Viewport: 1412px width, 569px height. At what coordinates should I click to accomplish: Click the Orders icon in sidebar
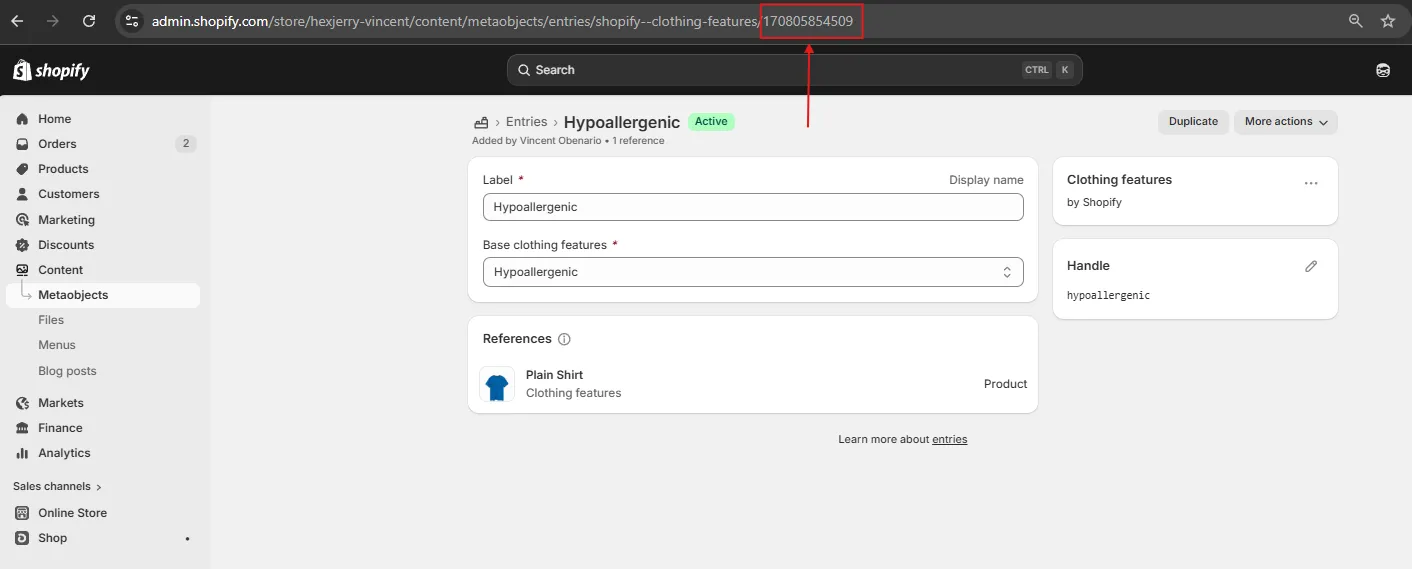[x=22, y=144]
